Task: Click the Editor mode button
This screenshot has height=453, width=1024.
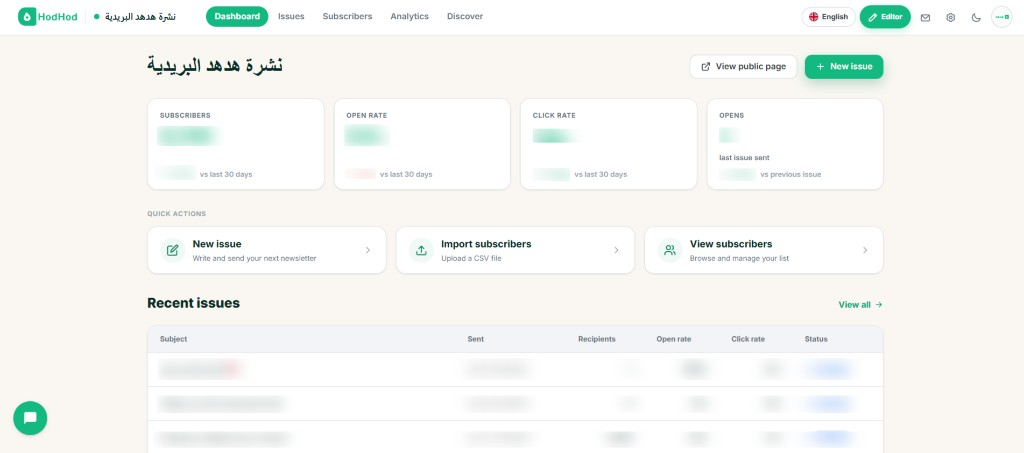Action: 885,17
